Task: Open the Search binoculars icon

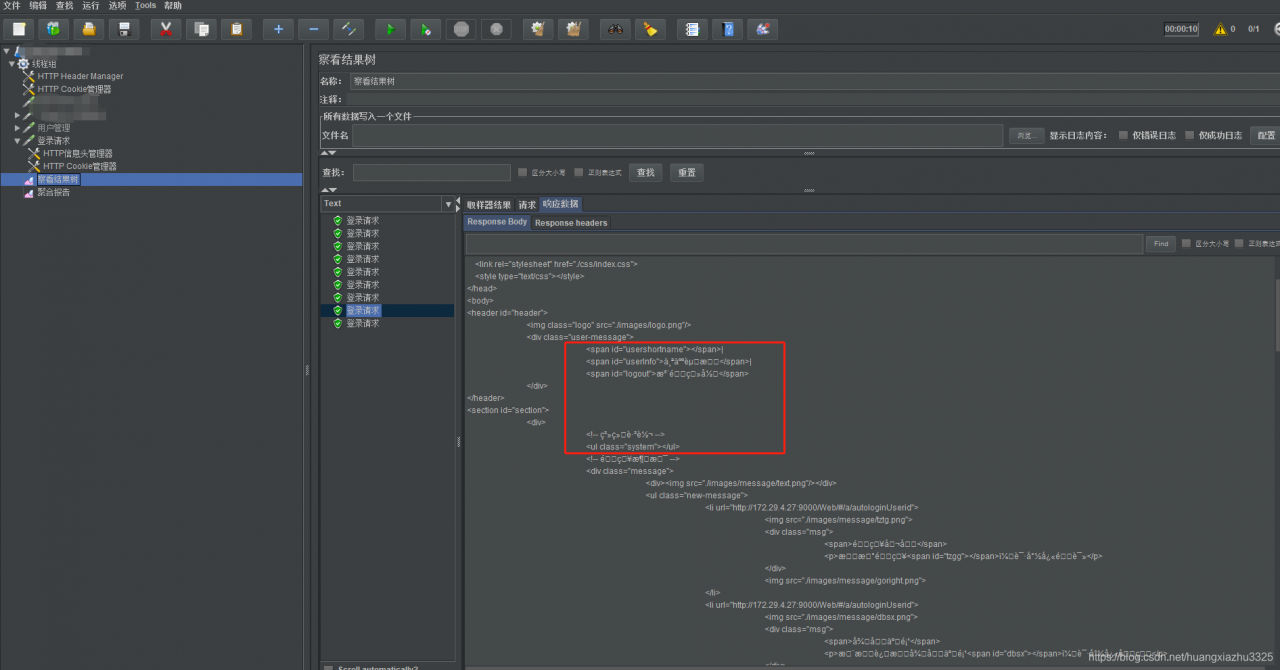Action: click(x=615, y=29)
